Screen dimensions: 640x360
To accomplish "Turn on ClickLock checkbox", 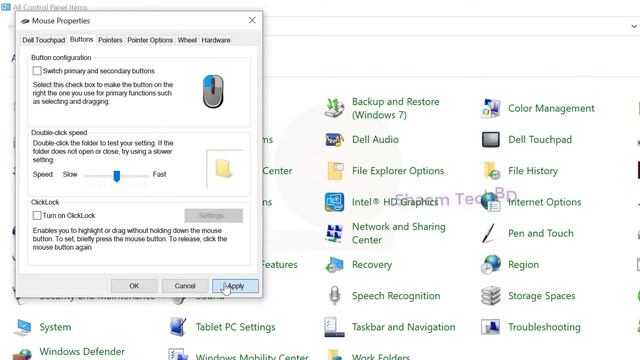I will [37, 215].
